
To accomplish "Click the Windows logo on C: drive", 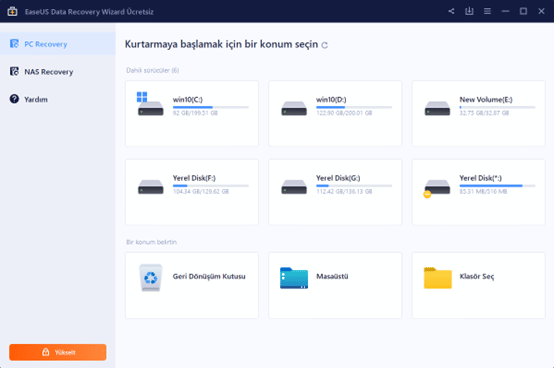I will 142,97.
